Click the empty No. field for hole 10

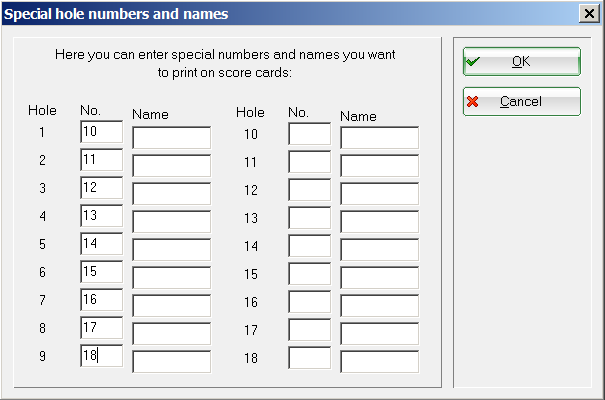(309, 134)
